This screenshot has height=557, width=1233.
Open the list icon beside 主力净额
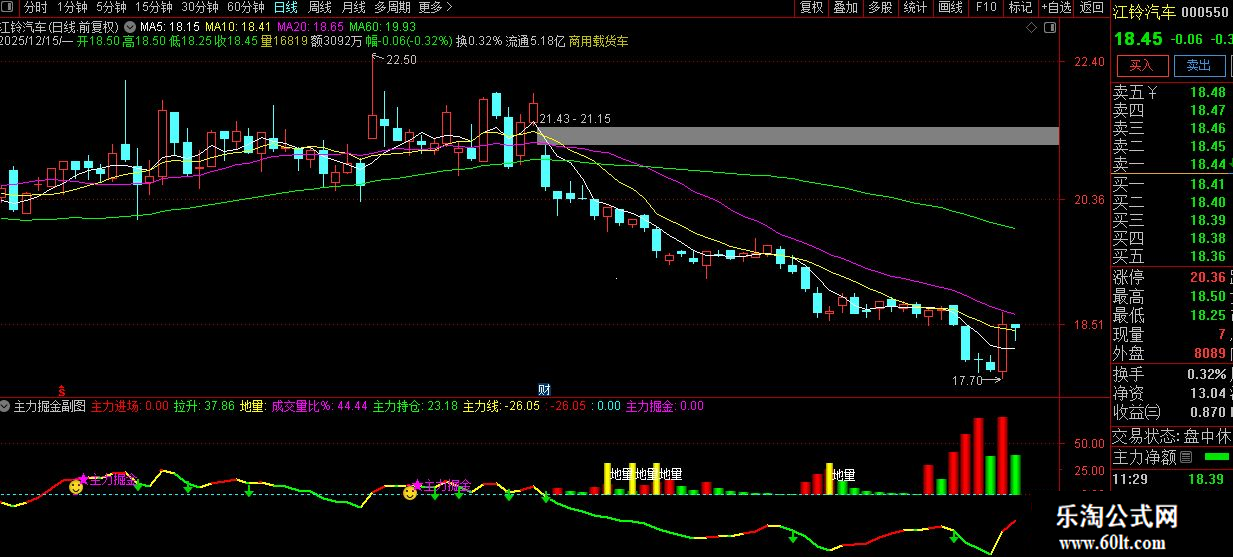1186,457
